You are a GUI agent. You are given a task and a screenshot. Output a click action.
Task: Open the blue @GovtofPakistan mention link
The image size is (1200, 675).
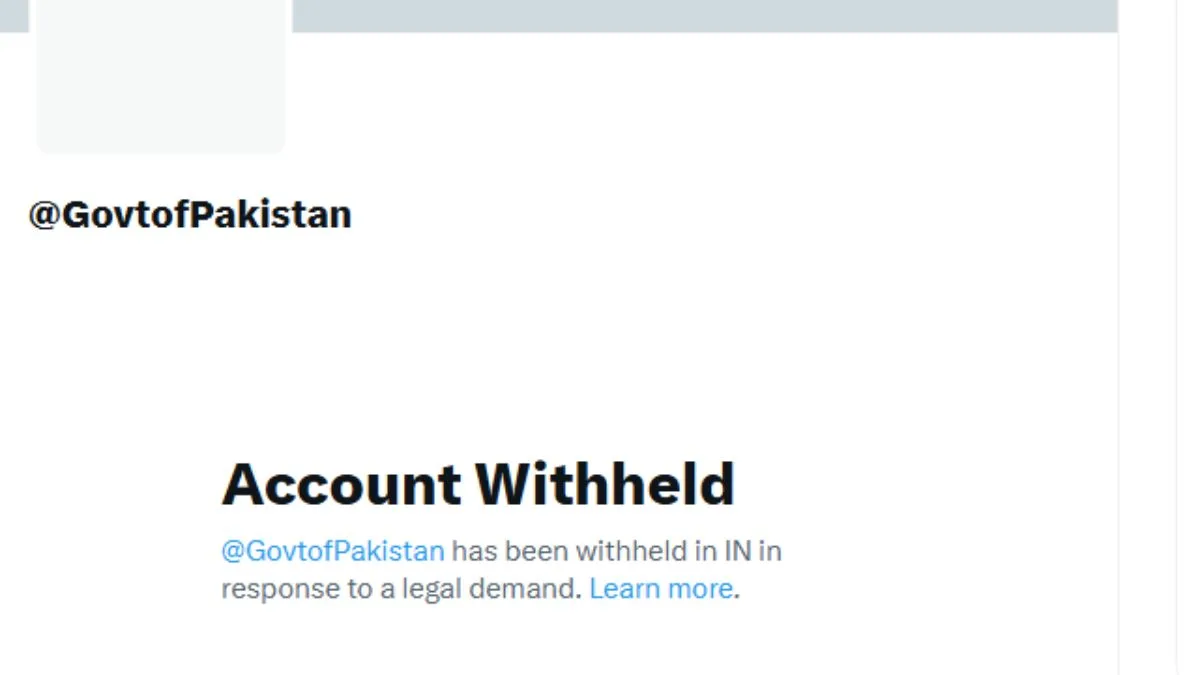point(332,551)
